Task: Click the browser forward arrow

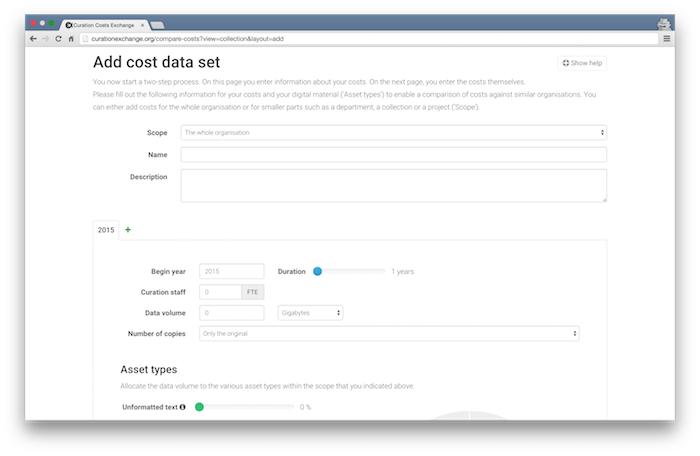Action: click(46, 39)
